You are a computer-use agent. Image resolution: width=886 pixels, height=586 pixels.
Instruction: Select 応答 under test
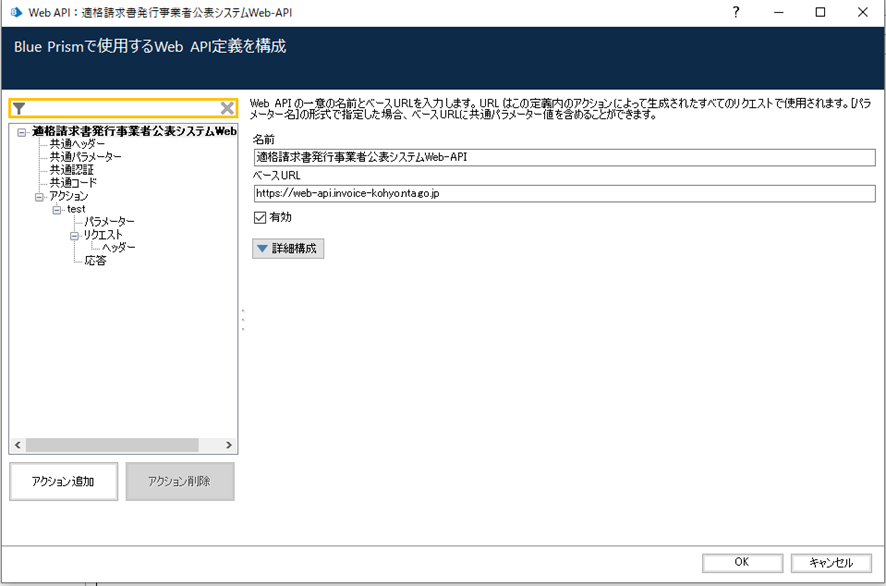pos(95,261)
